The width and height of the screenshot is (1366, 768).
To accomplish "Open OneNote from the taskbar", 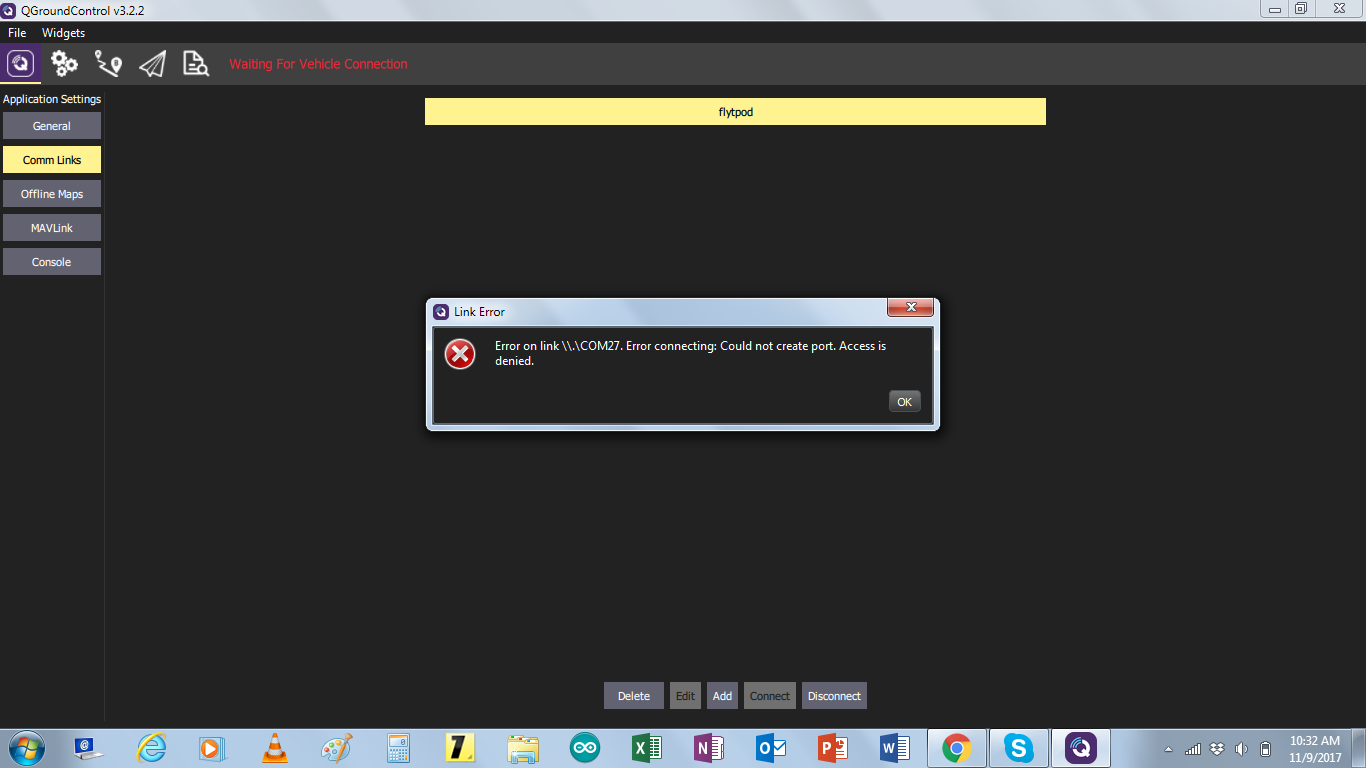I will [709, 748].
